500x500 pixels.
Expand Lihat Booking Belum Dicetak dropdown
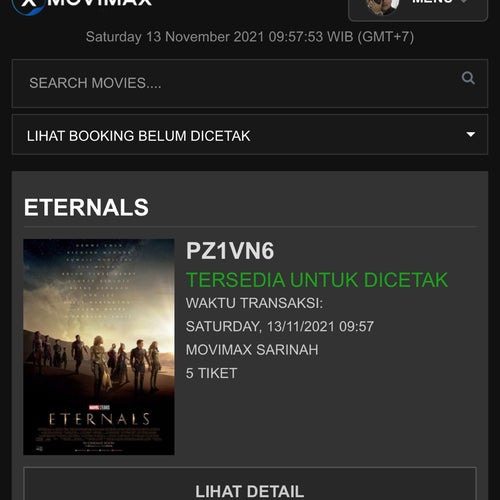tap(250, 135)
